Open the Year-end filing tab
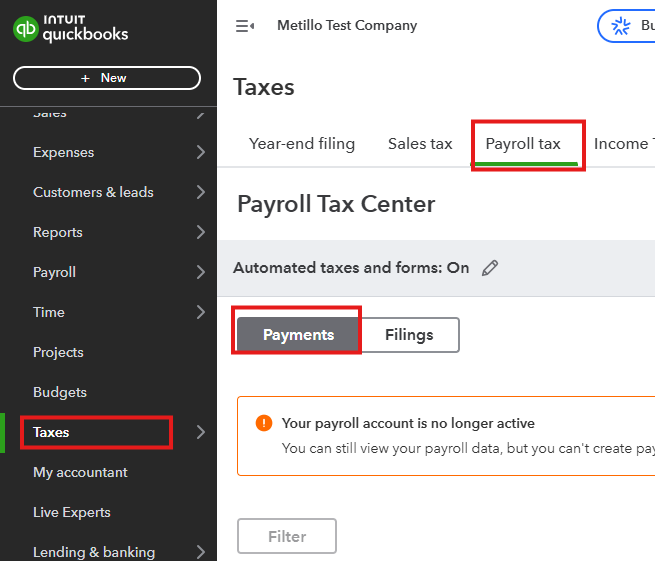The width and height of the screenshot is (655, 561). 302,144
